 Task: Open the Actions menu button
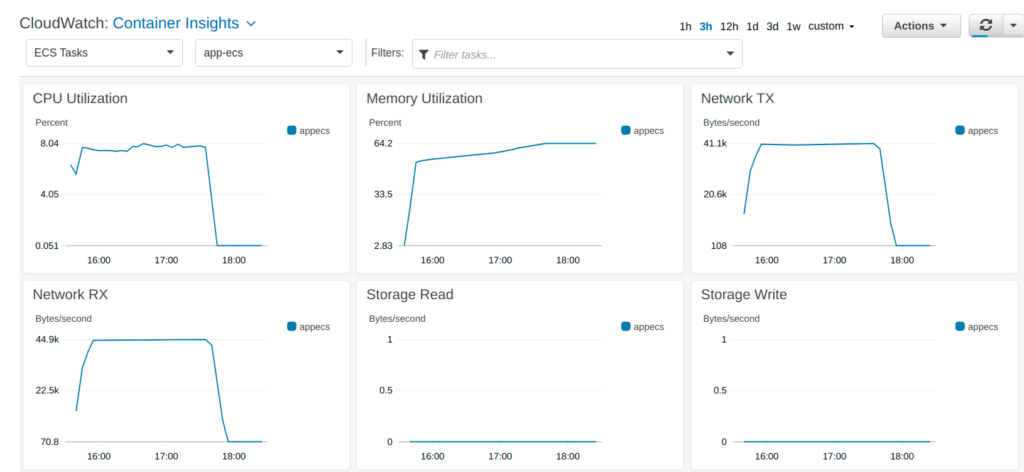click(x=920, y=26)
